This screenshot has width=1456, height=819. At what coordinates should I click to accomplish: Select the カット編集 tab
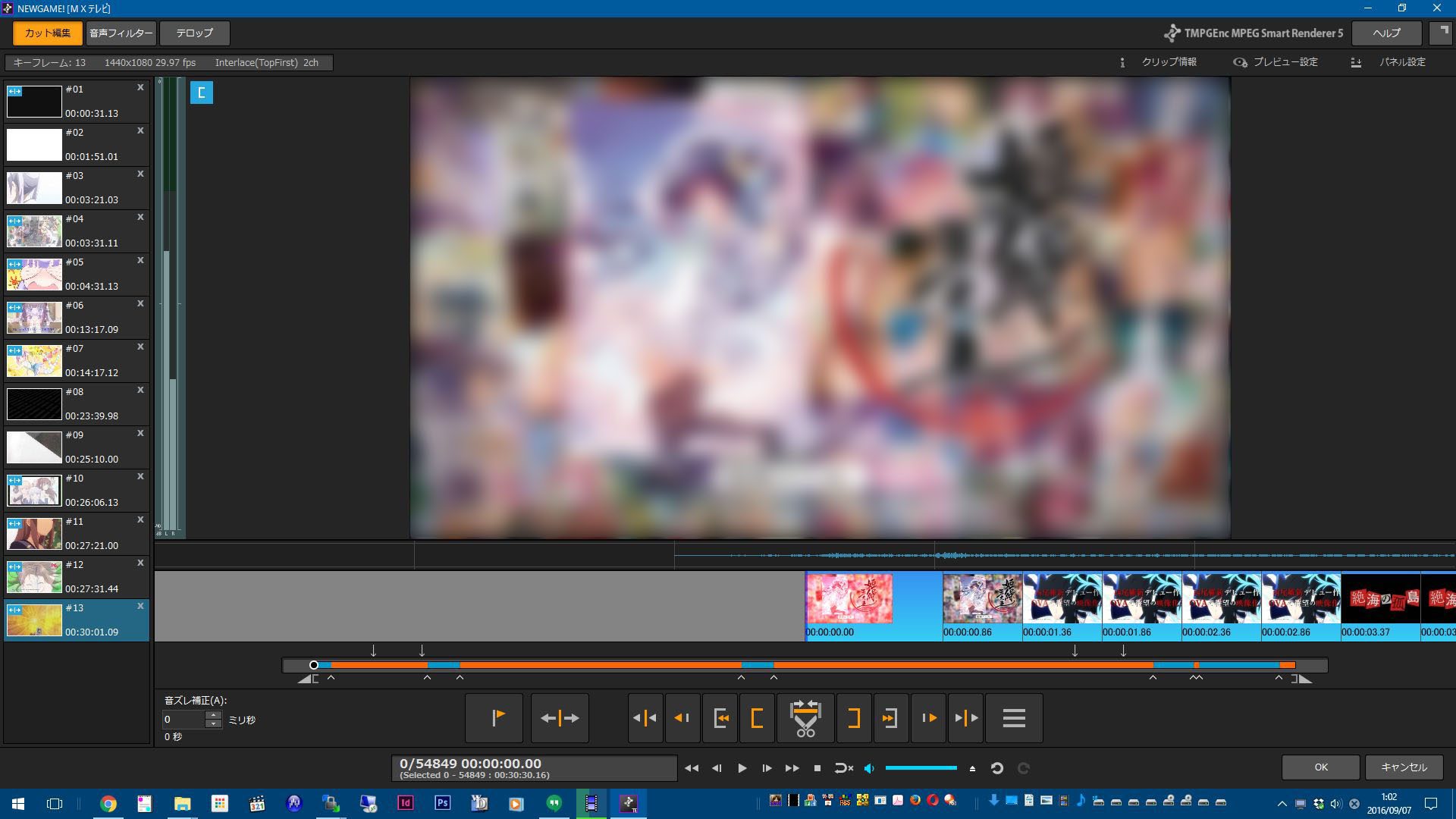pyautogui.click(x=47, y=33)
